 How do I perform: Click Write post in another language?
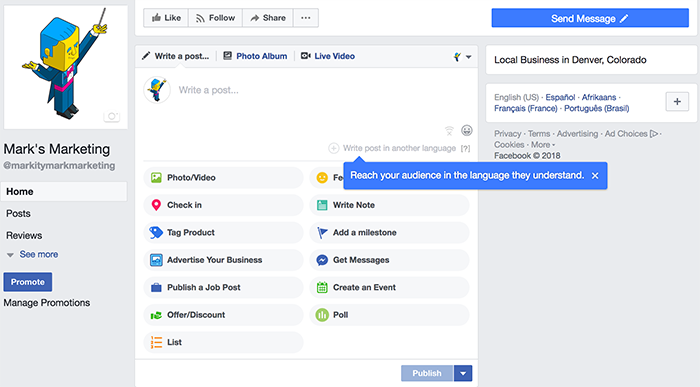coord(392,148)
